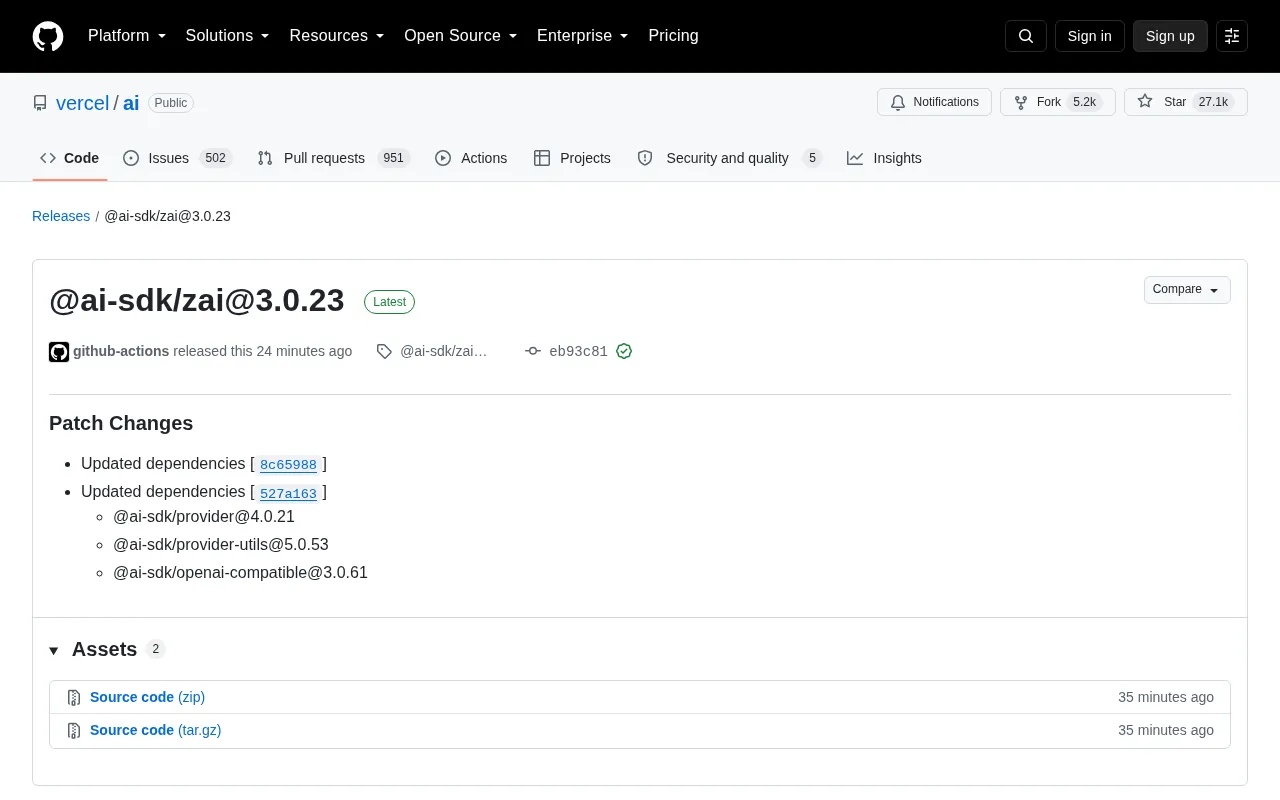Click the repository book icon beside vercel

(x=40, y=103)
